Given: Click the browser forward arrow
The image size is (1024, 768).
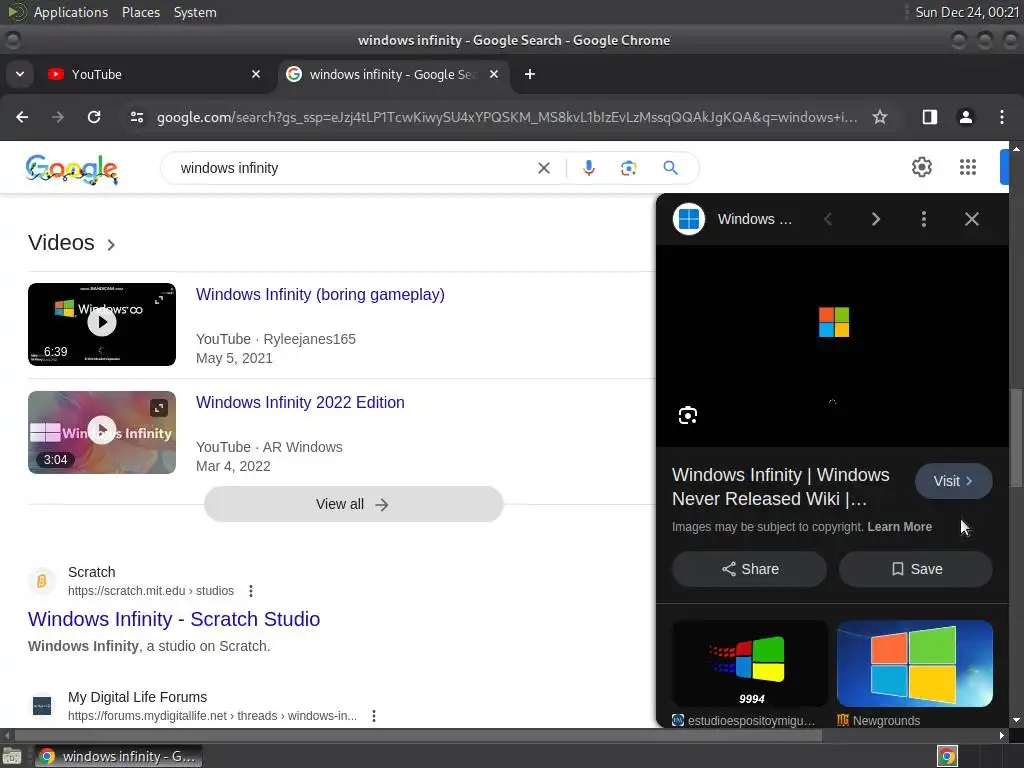Looking at the screenshot, I should tap(58, 117).
